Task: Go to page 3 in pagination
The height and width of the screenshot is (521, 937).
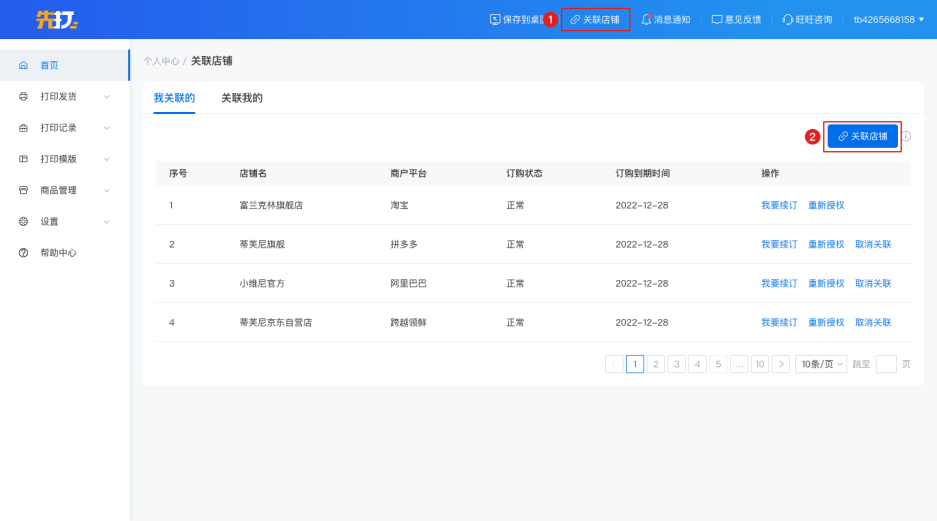Action: [x=677, y=364]
